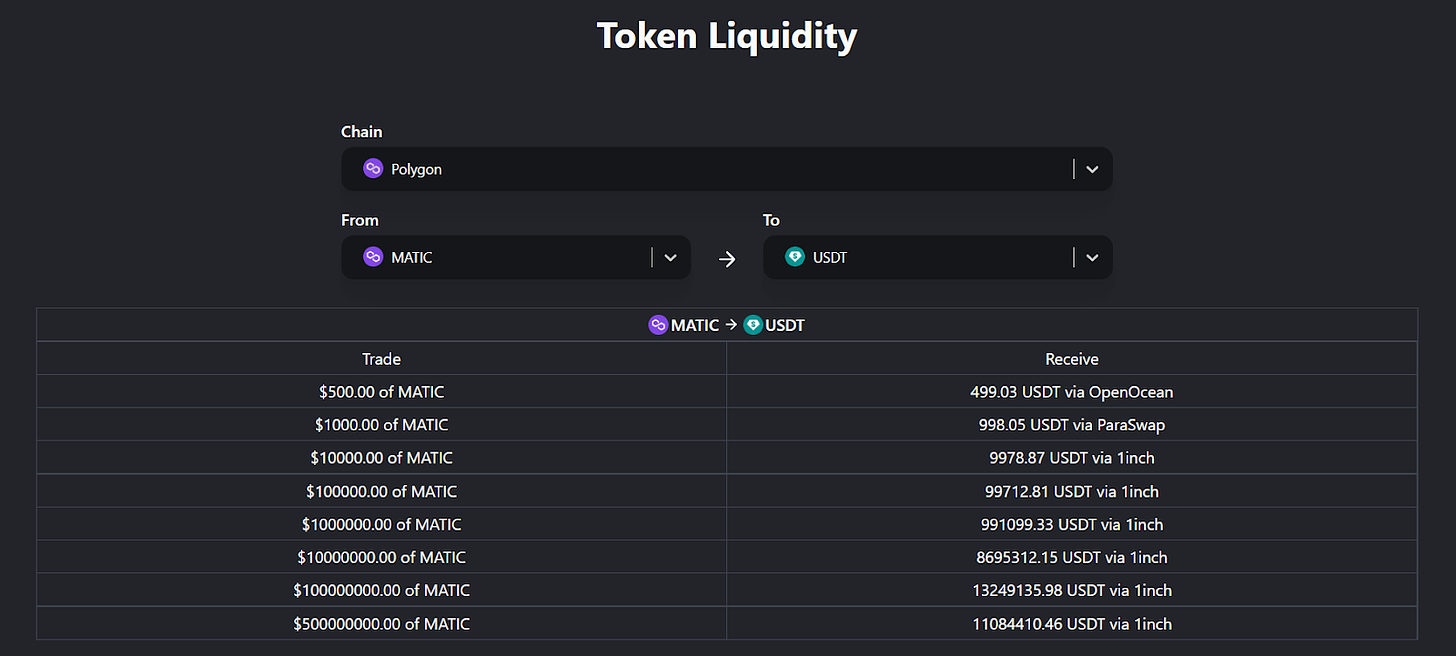Open the To token dropdown chevron
The width and height of the screenshot is (1456, 656).
point(1092,258)
